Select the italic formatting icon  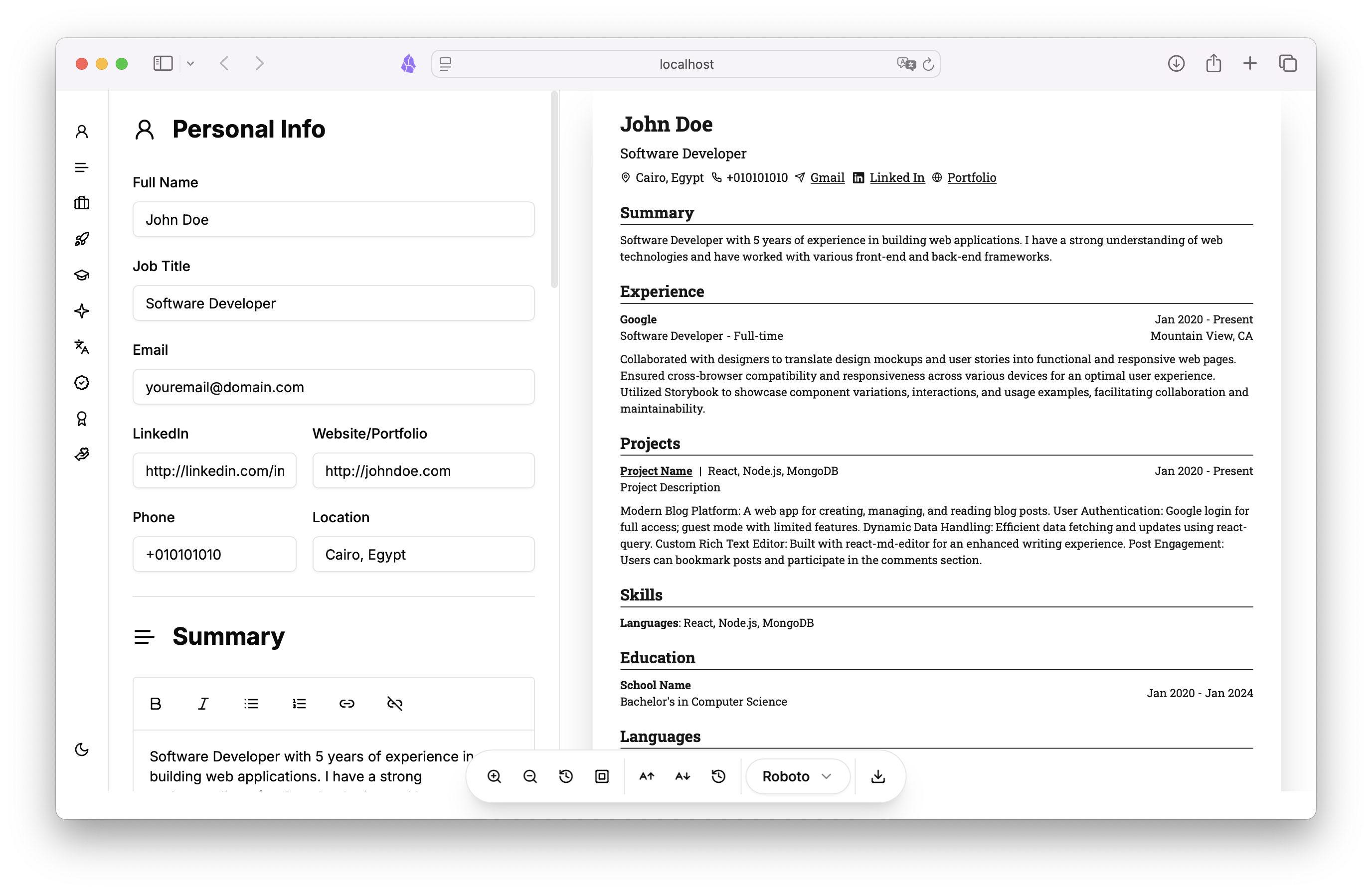pos(203,704)
